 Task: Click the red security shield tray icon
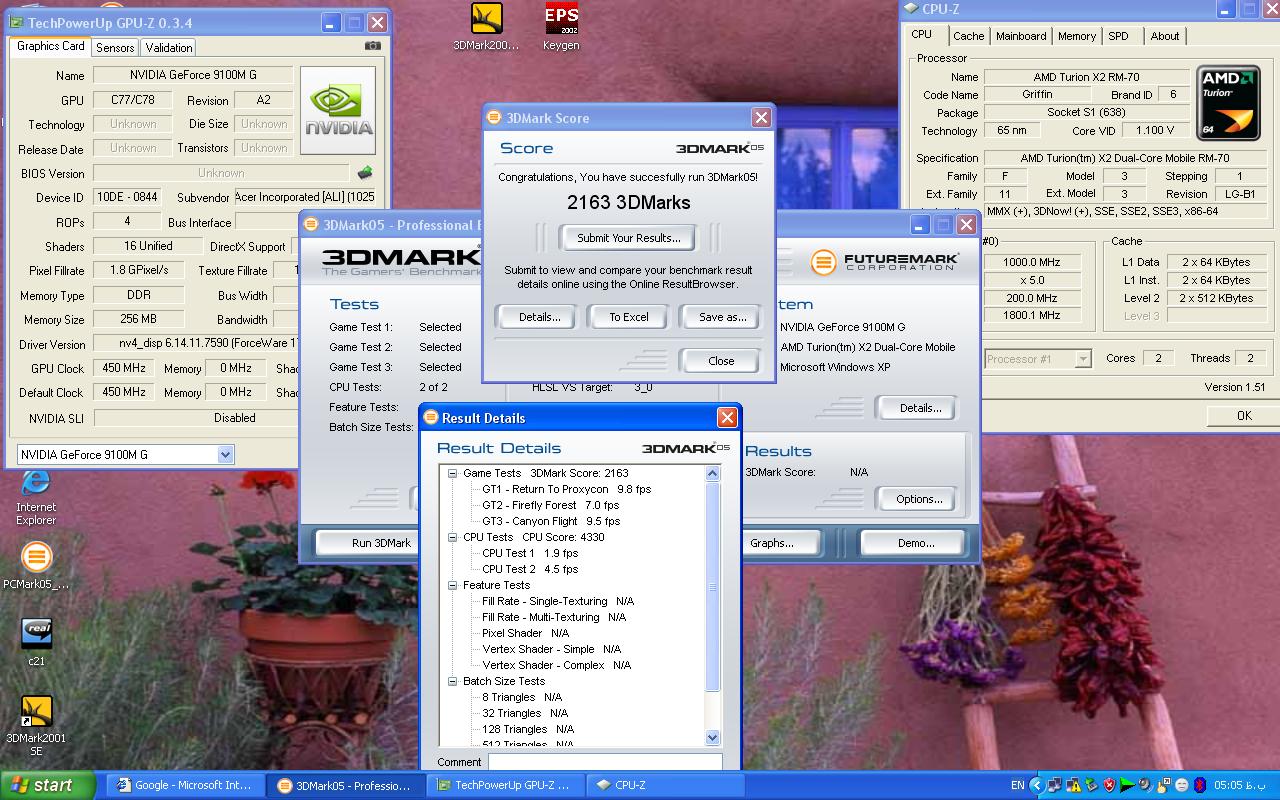(x=1108, y=785)
